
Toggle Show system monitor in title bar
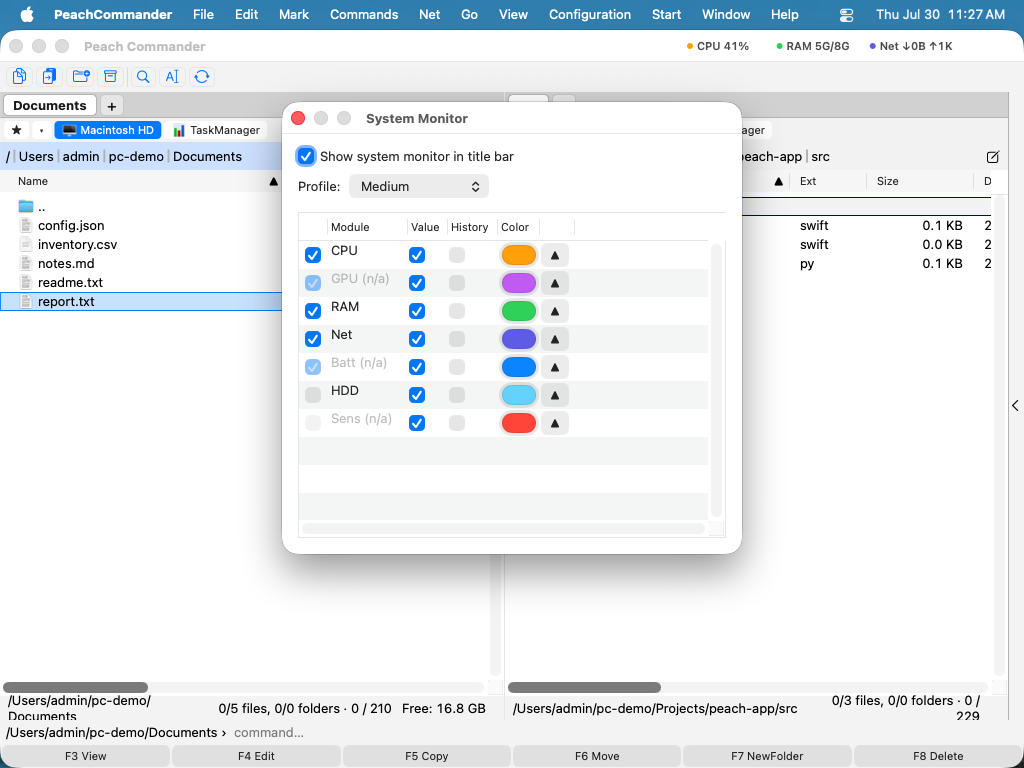coord(306,156)
